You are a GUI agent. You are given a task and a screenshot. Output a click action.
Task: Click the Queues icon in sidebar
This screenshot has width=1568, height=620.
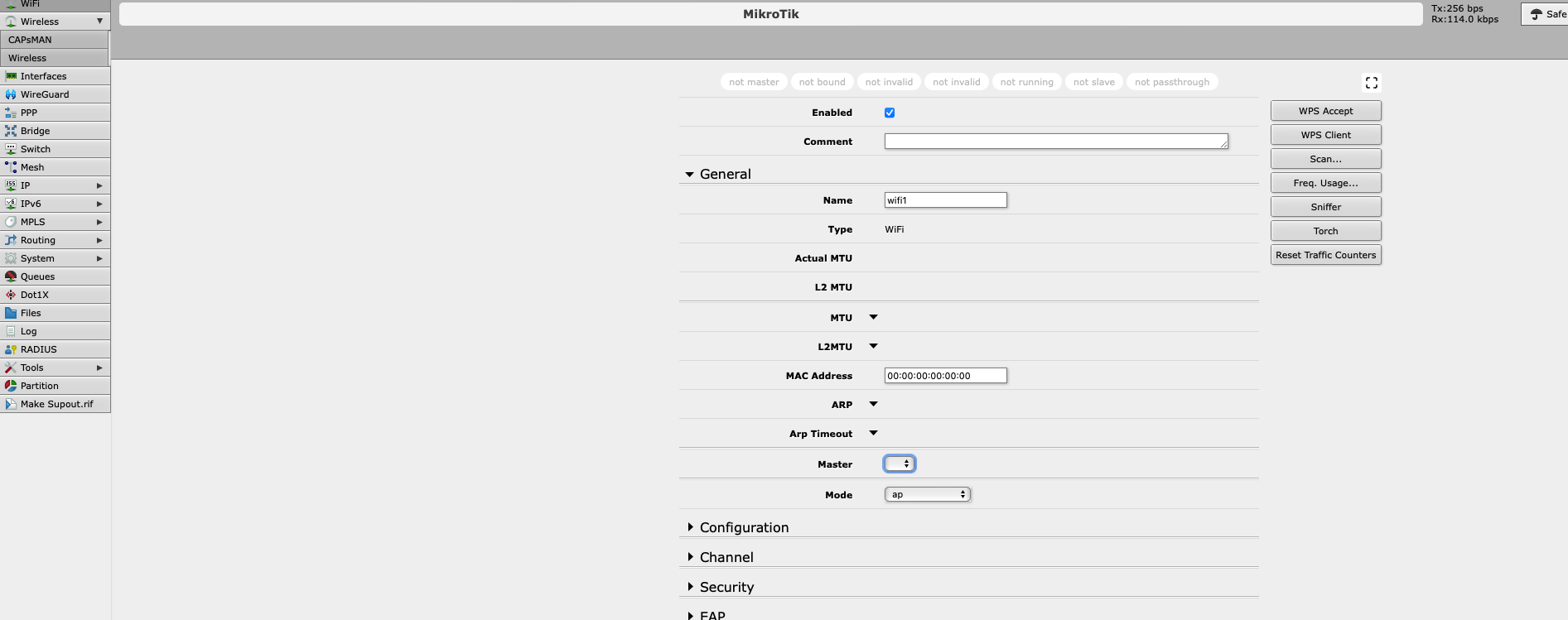coord(11,276)
